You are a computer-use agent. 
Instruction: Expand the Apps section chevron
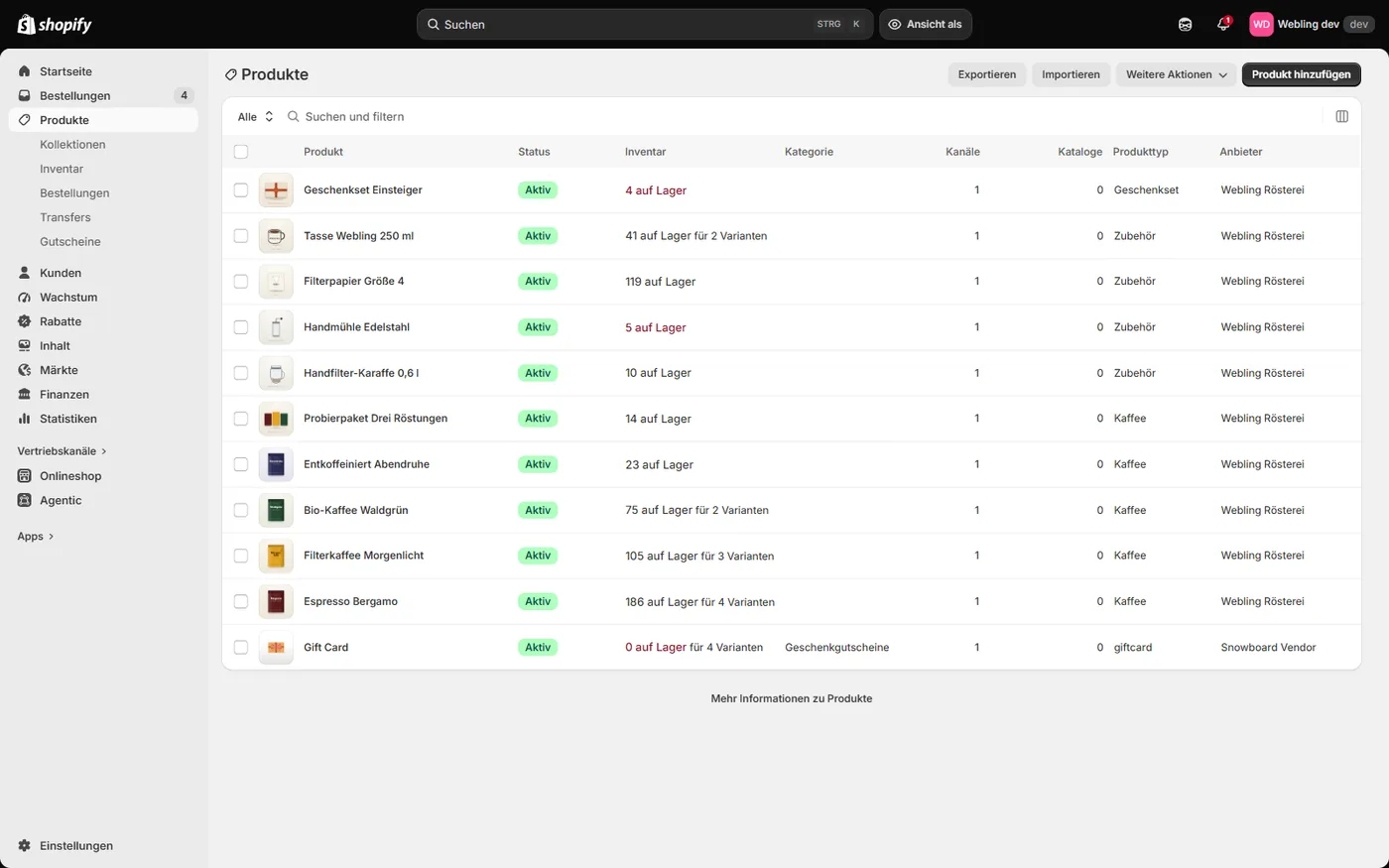click(52, 537)
